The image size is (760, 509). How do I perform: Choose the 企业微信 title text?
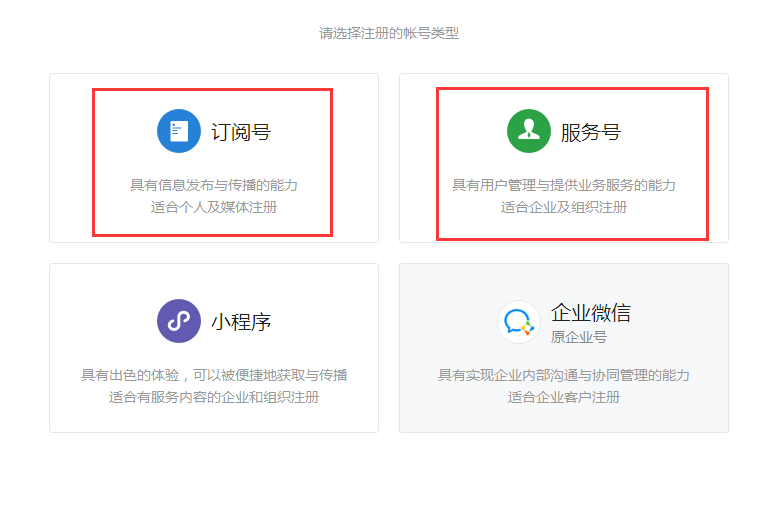[590, 313]
